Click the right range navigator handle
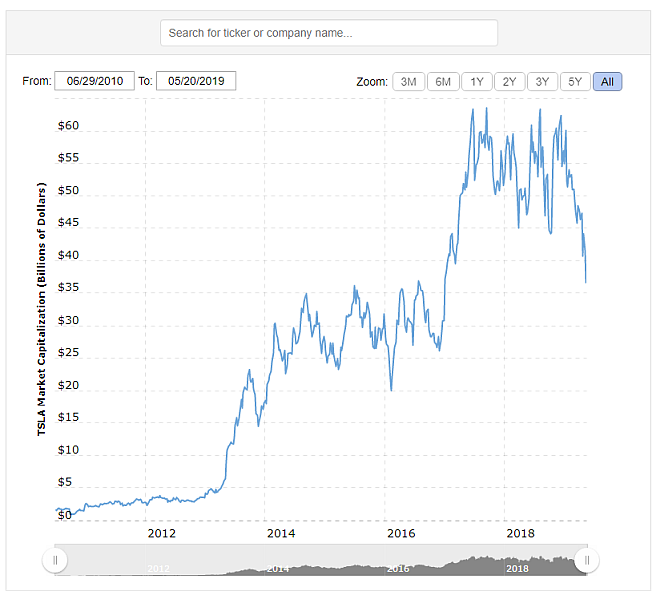This screenshot has height=591, width=660. (x=587, y=560)
